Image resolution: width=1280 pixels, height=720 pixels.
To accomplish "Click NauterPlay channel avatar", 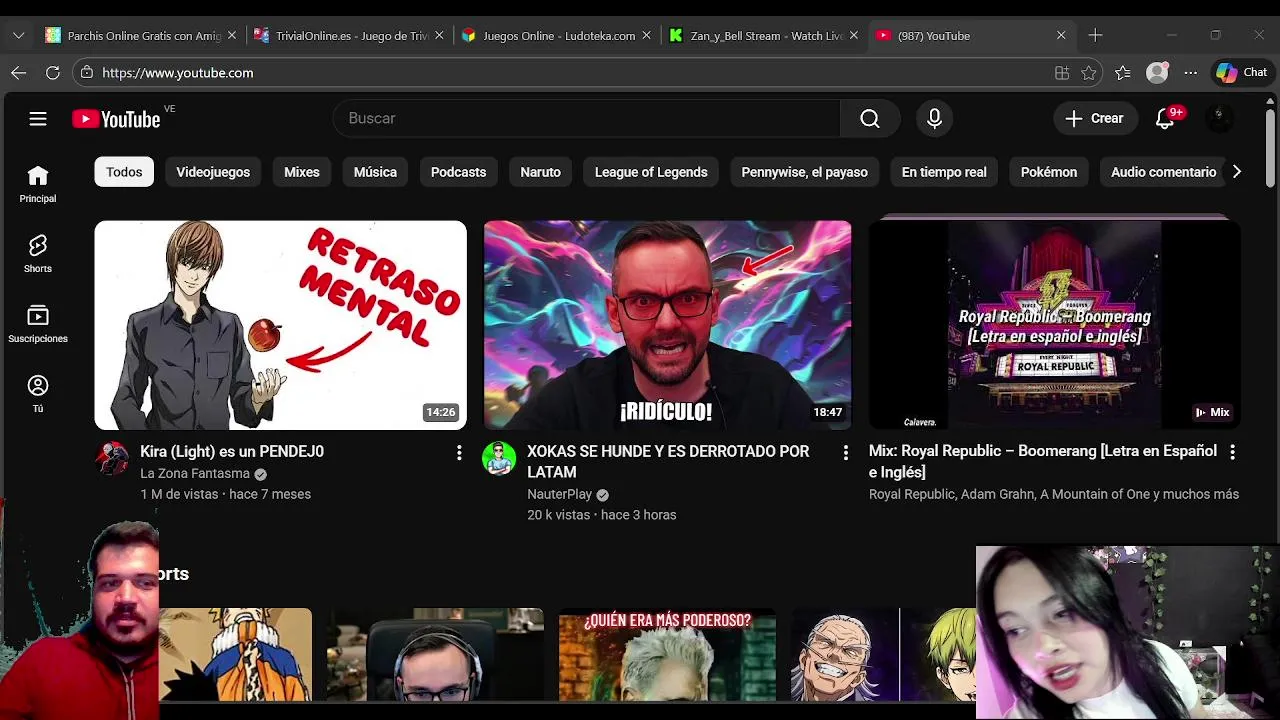I will click(499, 458).
